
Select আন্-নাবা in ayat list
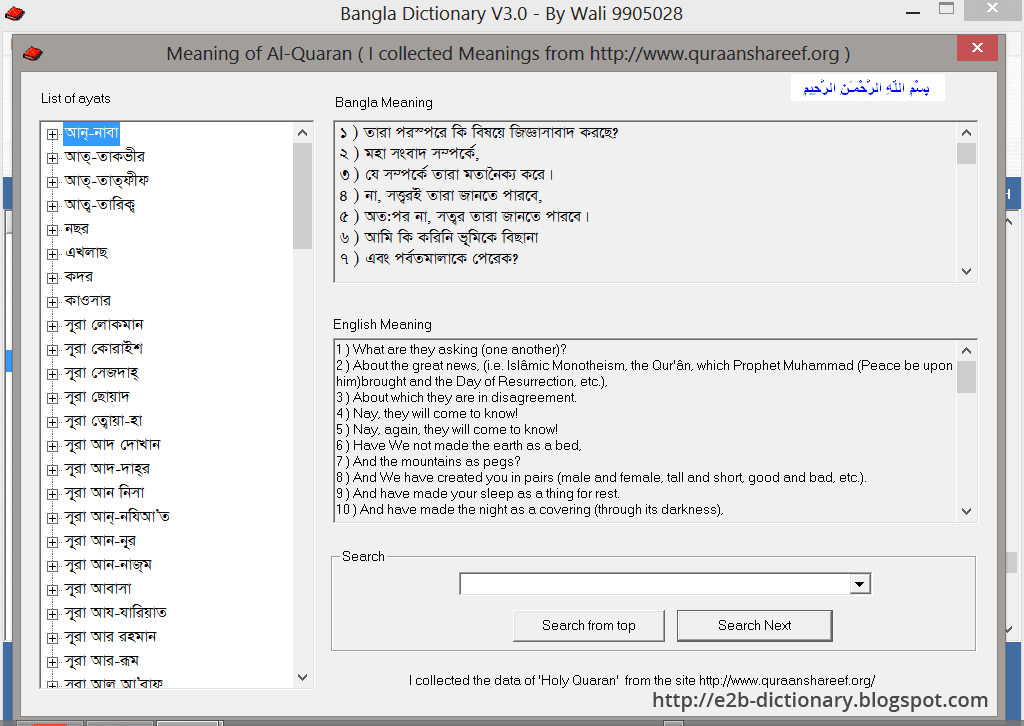(x=91, y=133)
